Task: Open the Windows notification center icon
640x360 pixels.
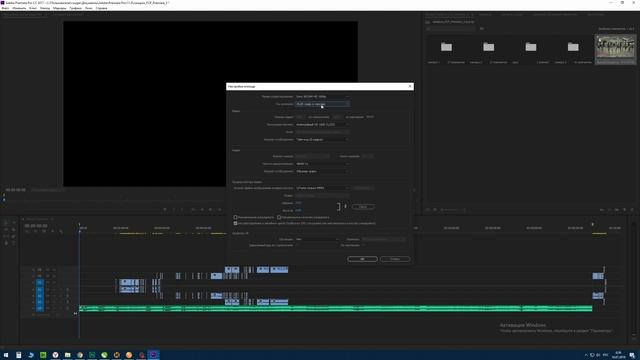Action: tap(632, 355)
